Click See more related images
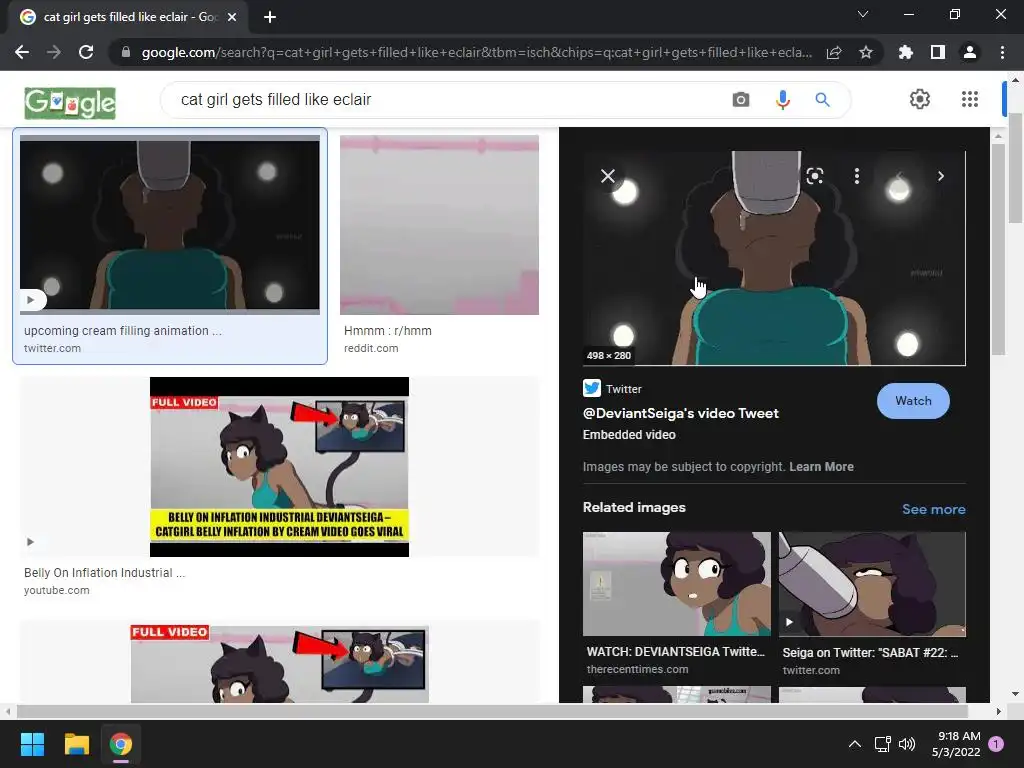The width and height of the screenshot is (1024, 768). coord(933,509)
